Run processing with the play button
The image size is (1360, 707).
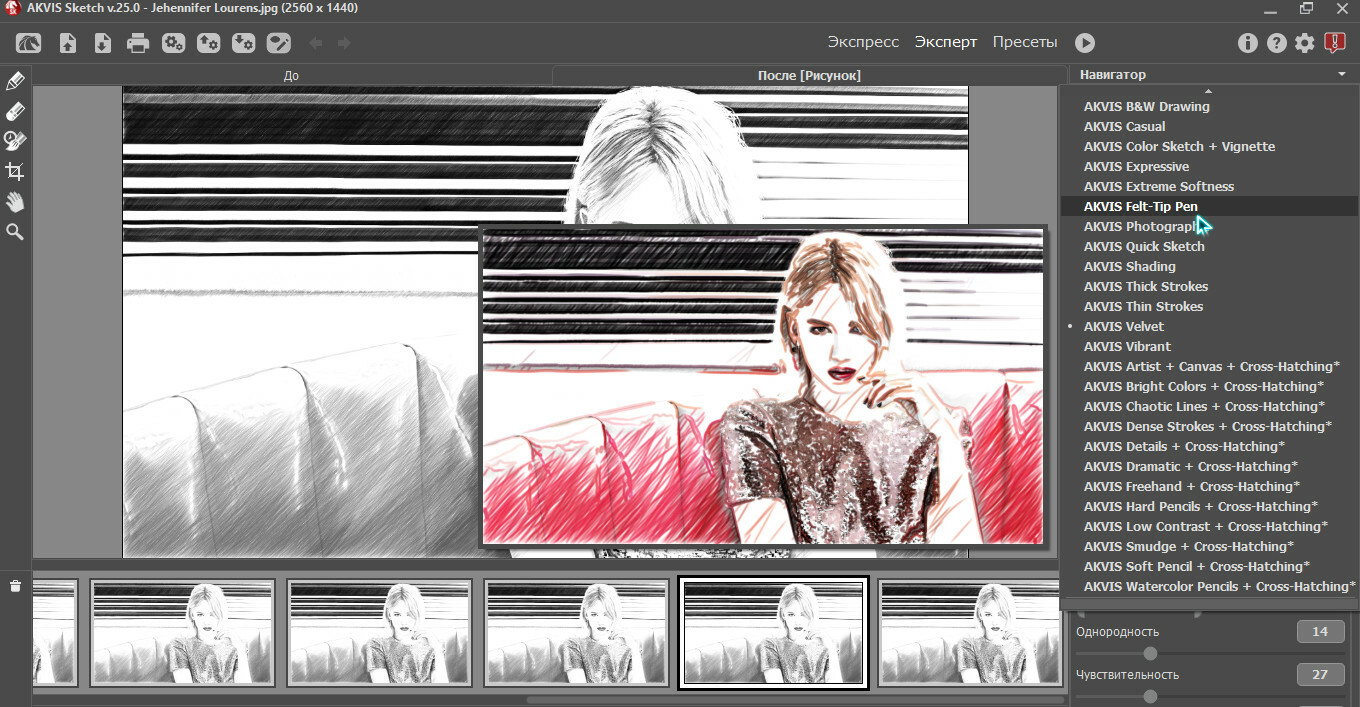[1085, 43]
